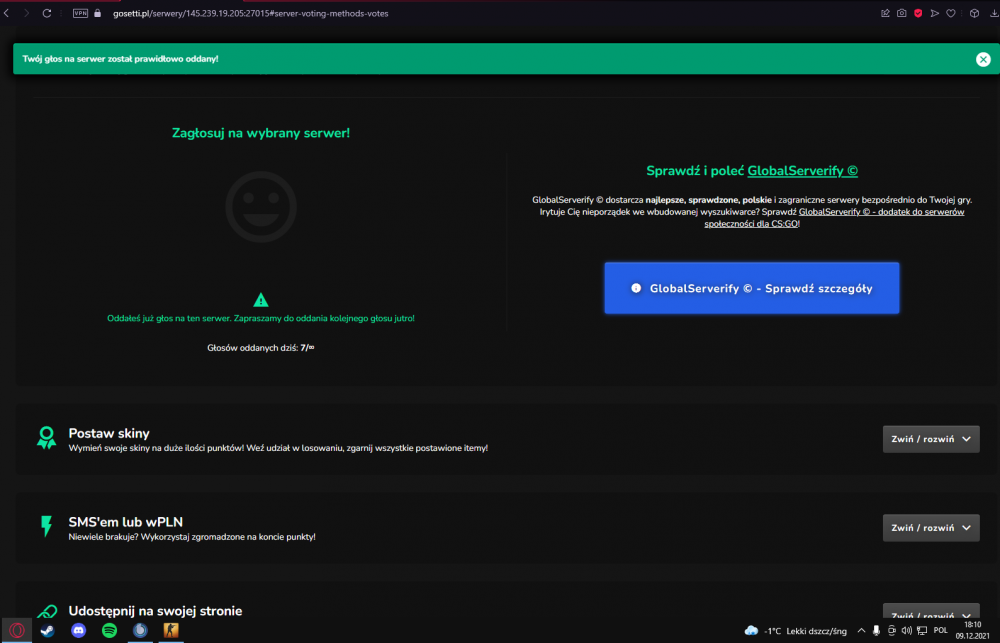This screenshot has width=1000, height=643.
Task: Open the clock showing 18:10
Action: 973,630
